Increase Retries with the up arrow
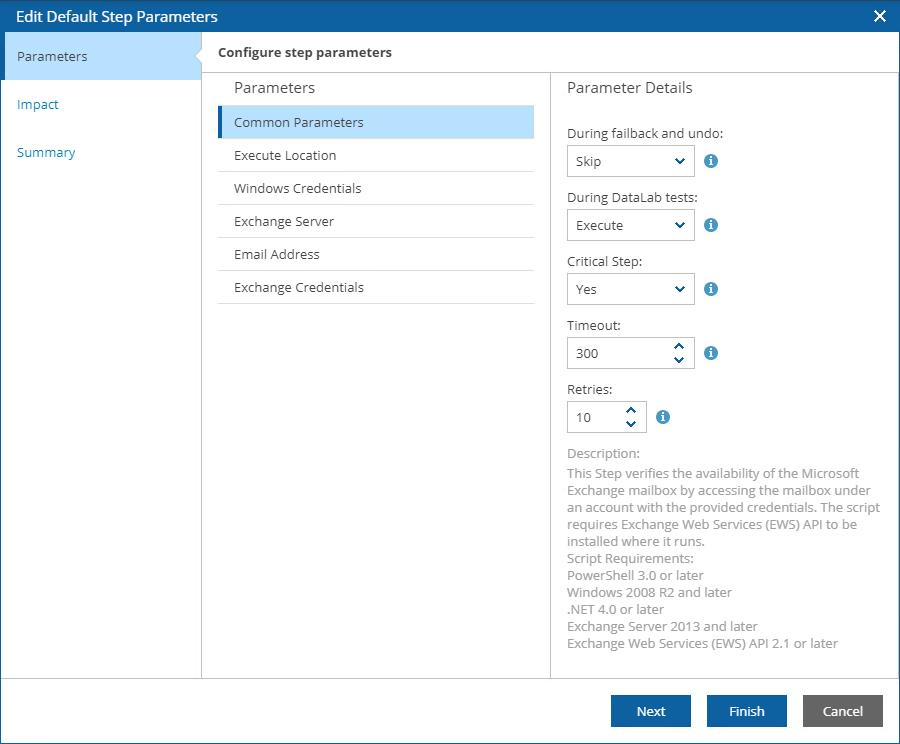Viewport: 900px width, 744px height. point(631,411)
